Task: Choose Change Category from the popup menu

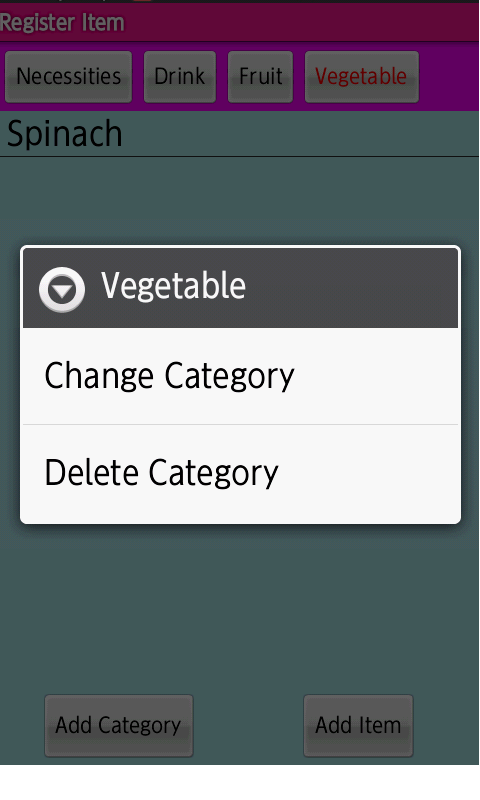Action: (x=240, y=376)
